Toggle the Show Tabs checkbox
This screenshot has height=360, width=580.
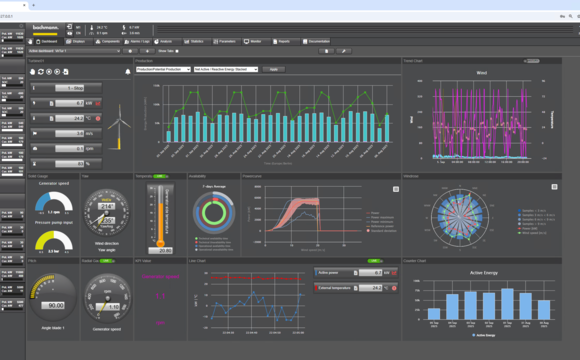[177, 51]
